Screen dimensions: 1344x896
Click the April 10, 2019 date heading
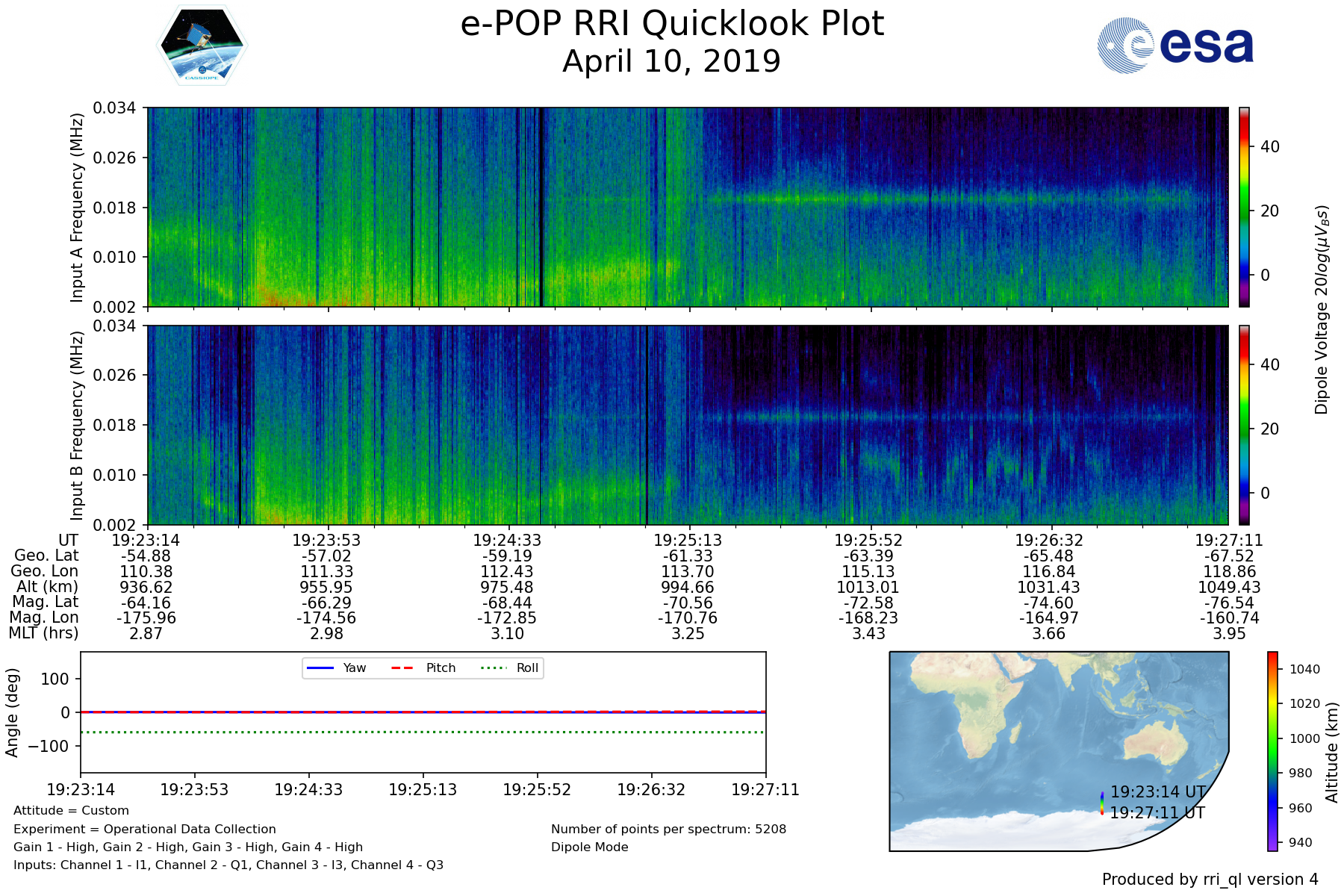click(x=671, y=61)
